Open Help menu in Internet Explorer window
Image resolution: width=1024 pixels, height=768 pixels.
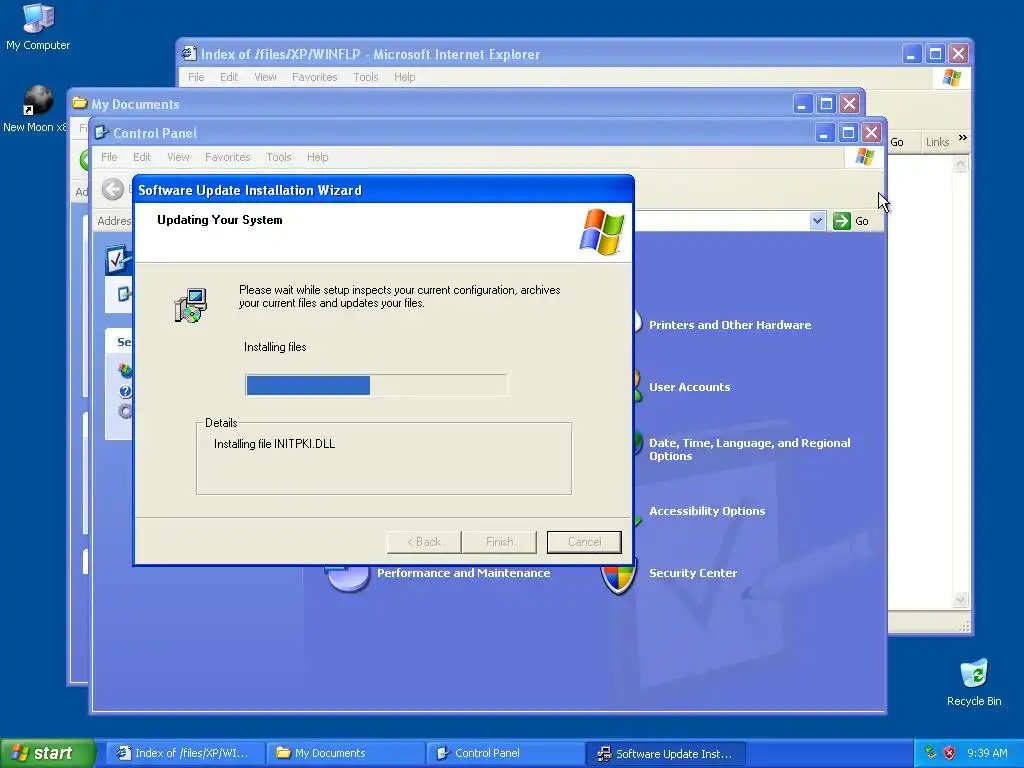pos(404,77)
